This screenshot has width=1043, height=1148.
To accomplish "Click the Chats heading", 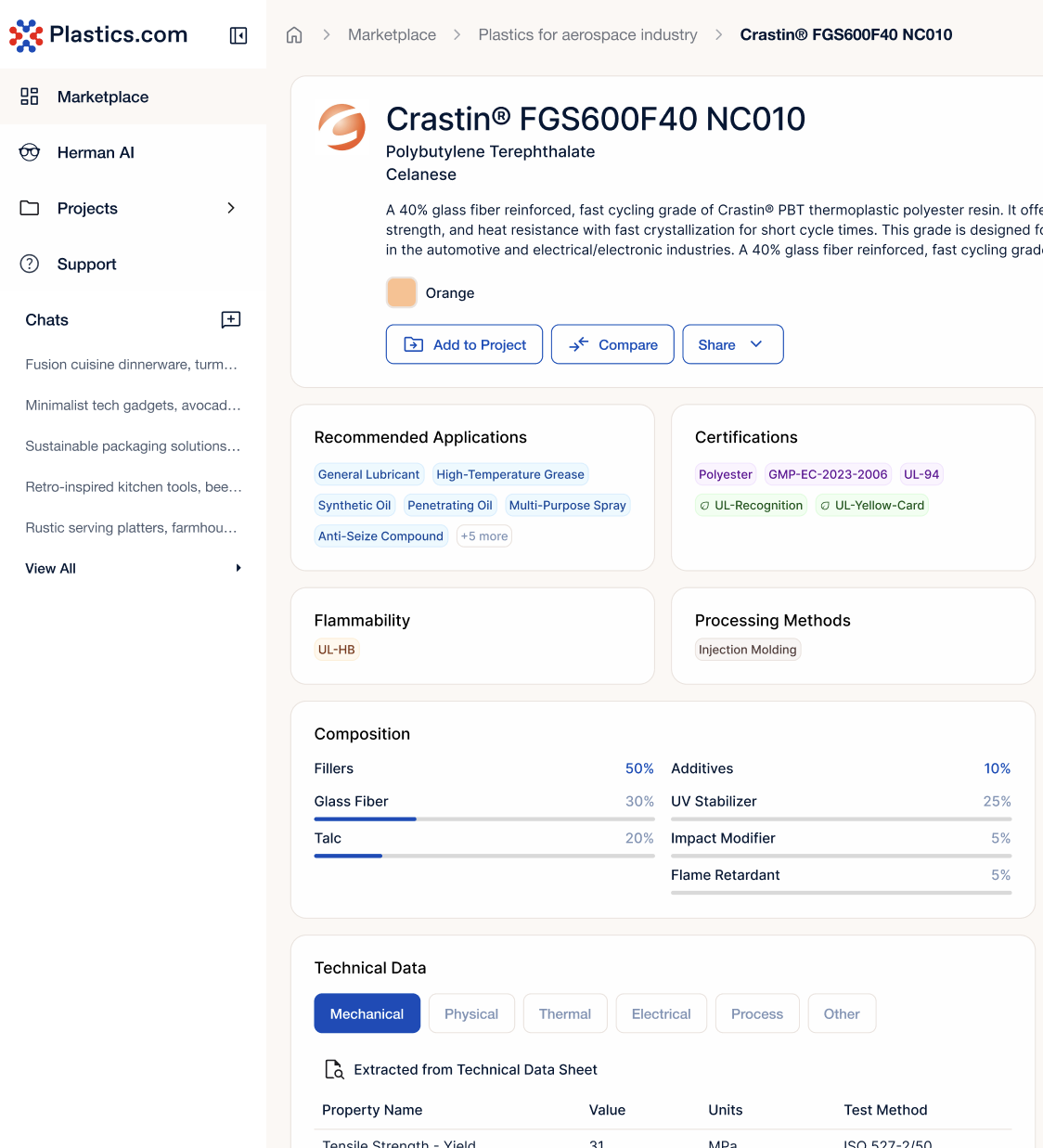I will point(47,320).
